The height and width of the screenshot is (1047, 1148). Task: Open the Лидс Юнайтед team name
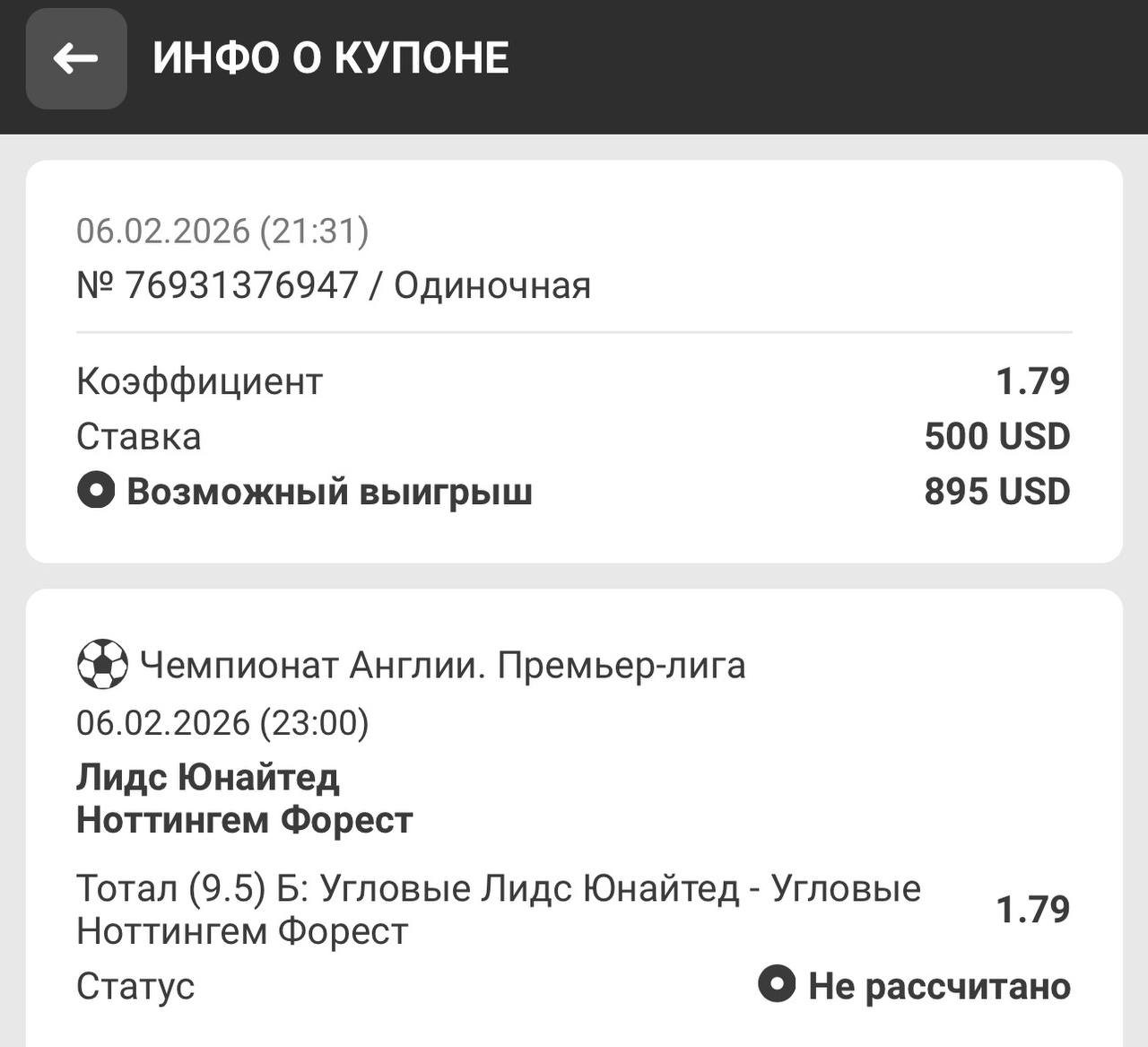click(x=208, y=777)
